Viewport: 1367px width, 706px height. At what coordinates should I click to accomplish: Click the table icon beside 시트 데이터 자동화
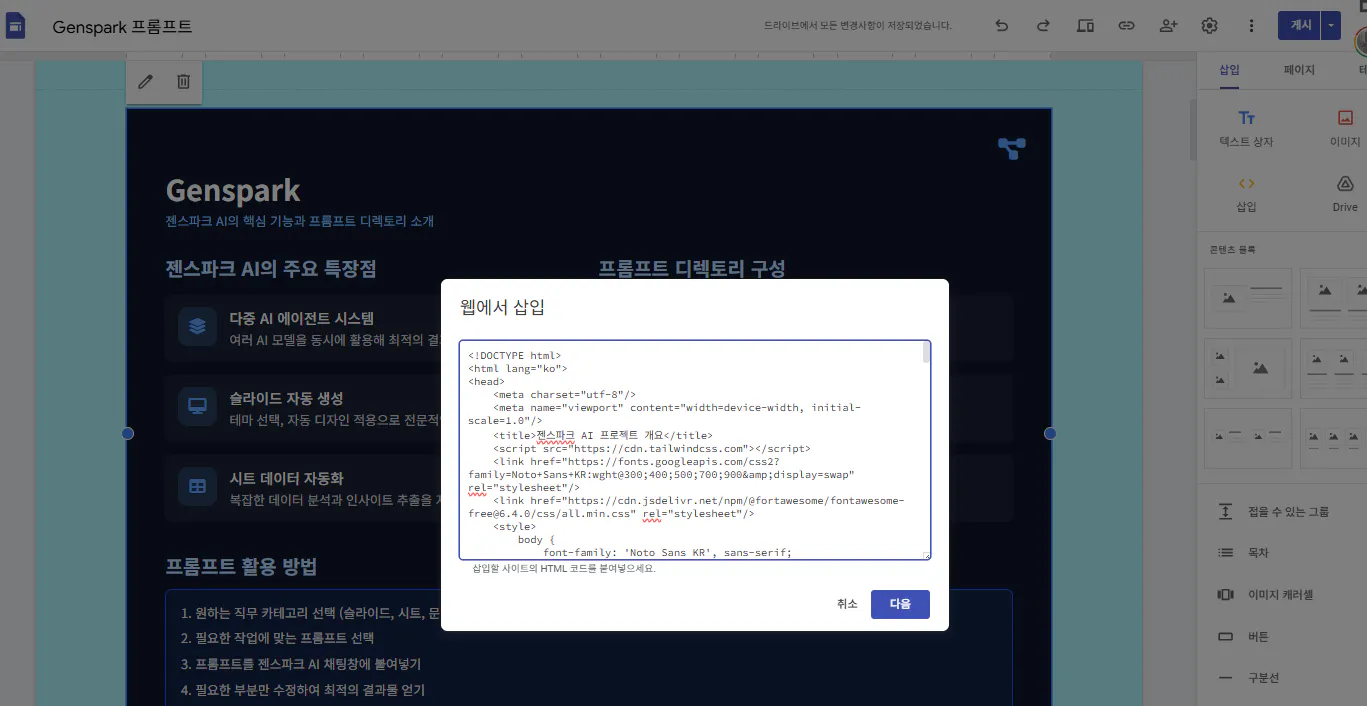197,486
